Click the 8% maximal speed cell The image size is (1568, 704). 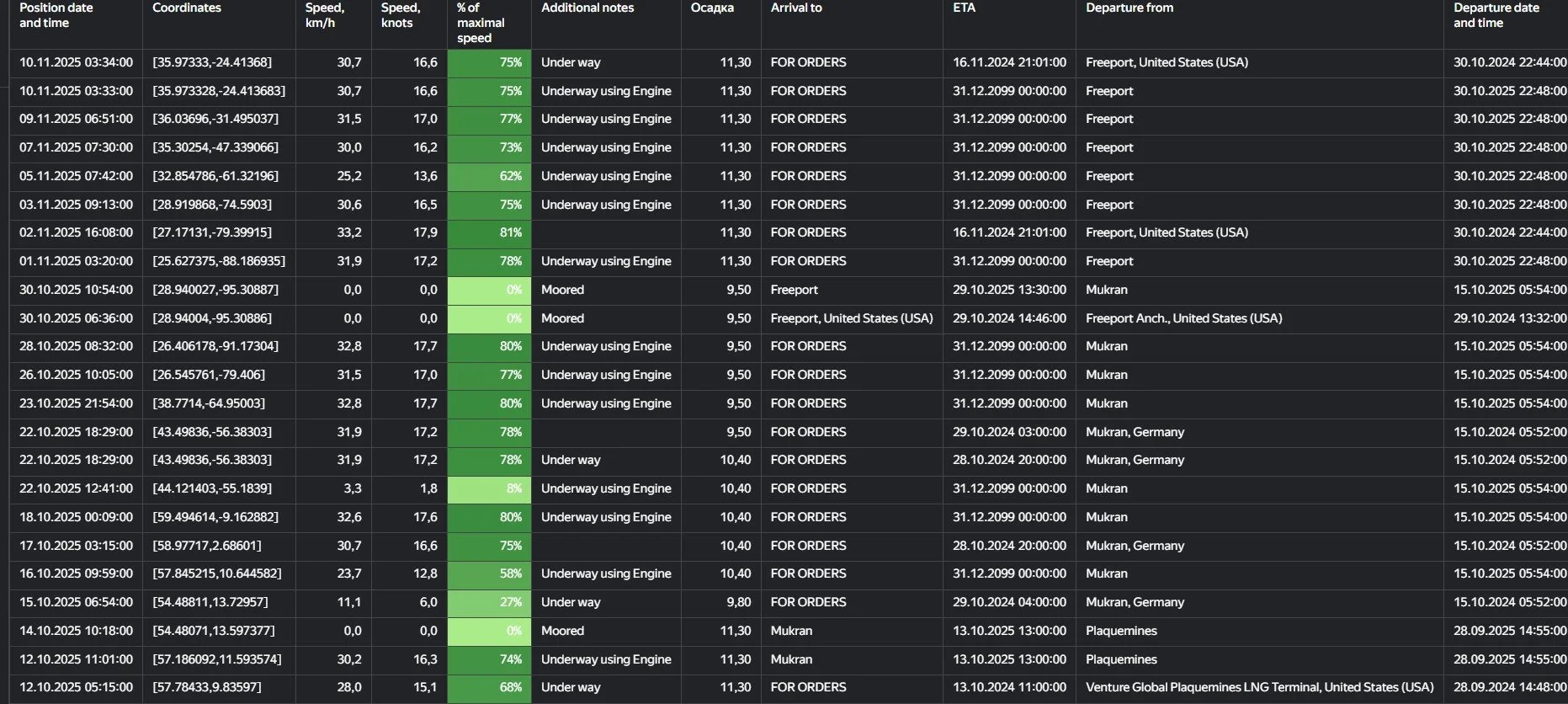click(x=489, y=488)
